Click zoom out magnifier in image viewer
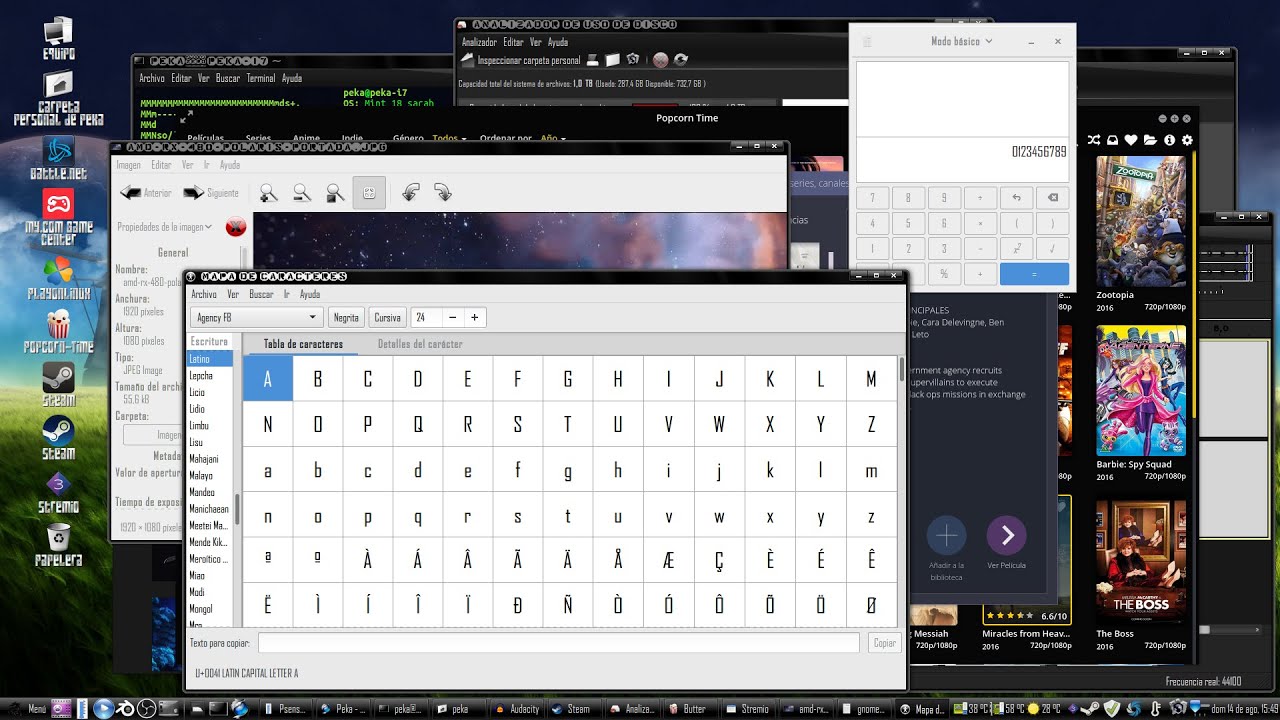 tap(302, 193)
